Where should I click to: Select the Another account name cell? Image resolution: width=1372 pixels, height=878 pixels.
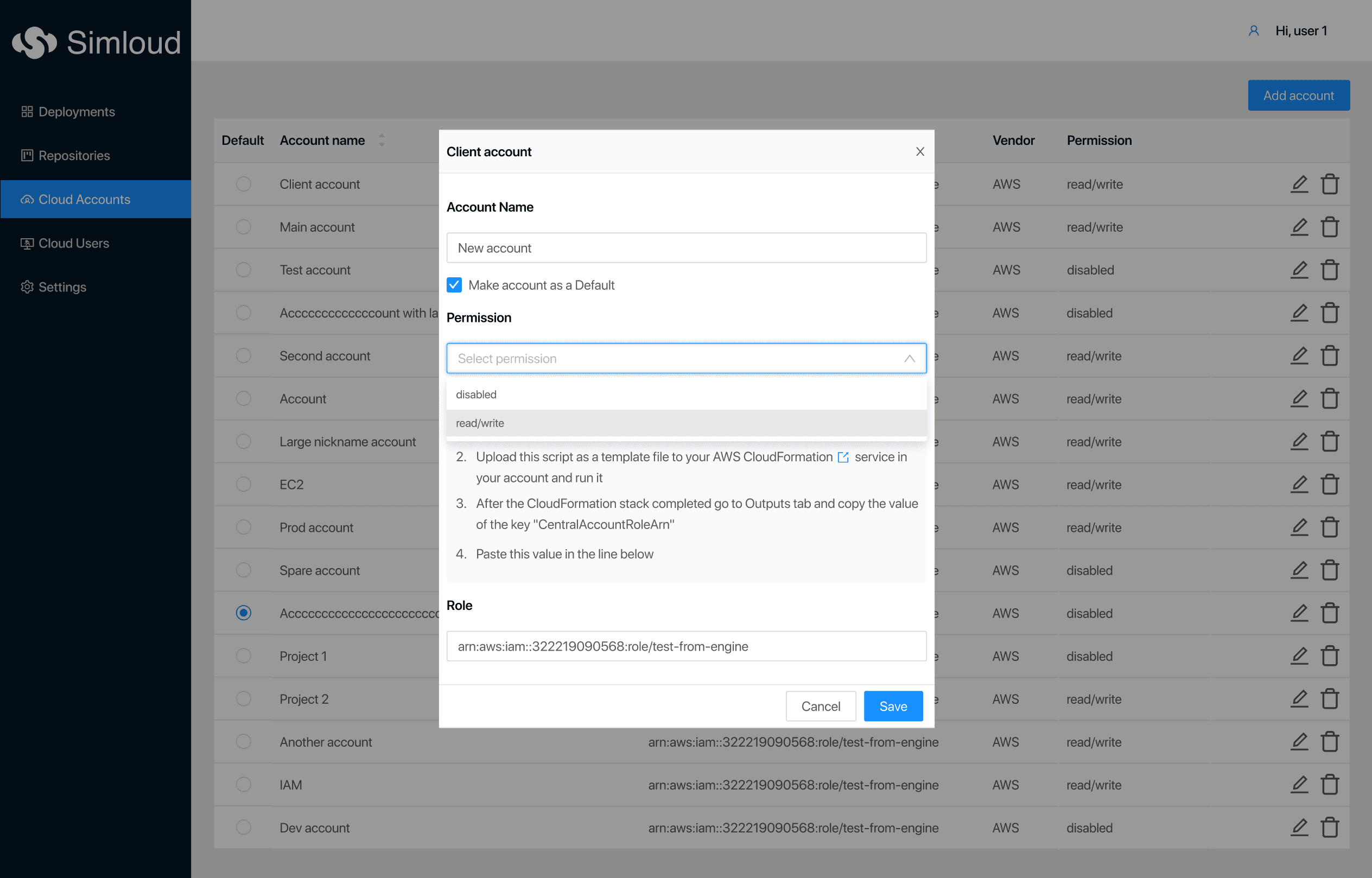pos(326,742)
